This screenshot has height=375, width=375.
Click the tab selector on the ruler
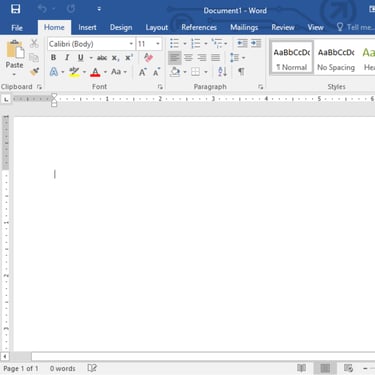point(6,99)
